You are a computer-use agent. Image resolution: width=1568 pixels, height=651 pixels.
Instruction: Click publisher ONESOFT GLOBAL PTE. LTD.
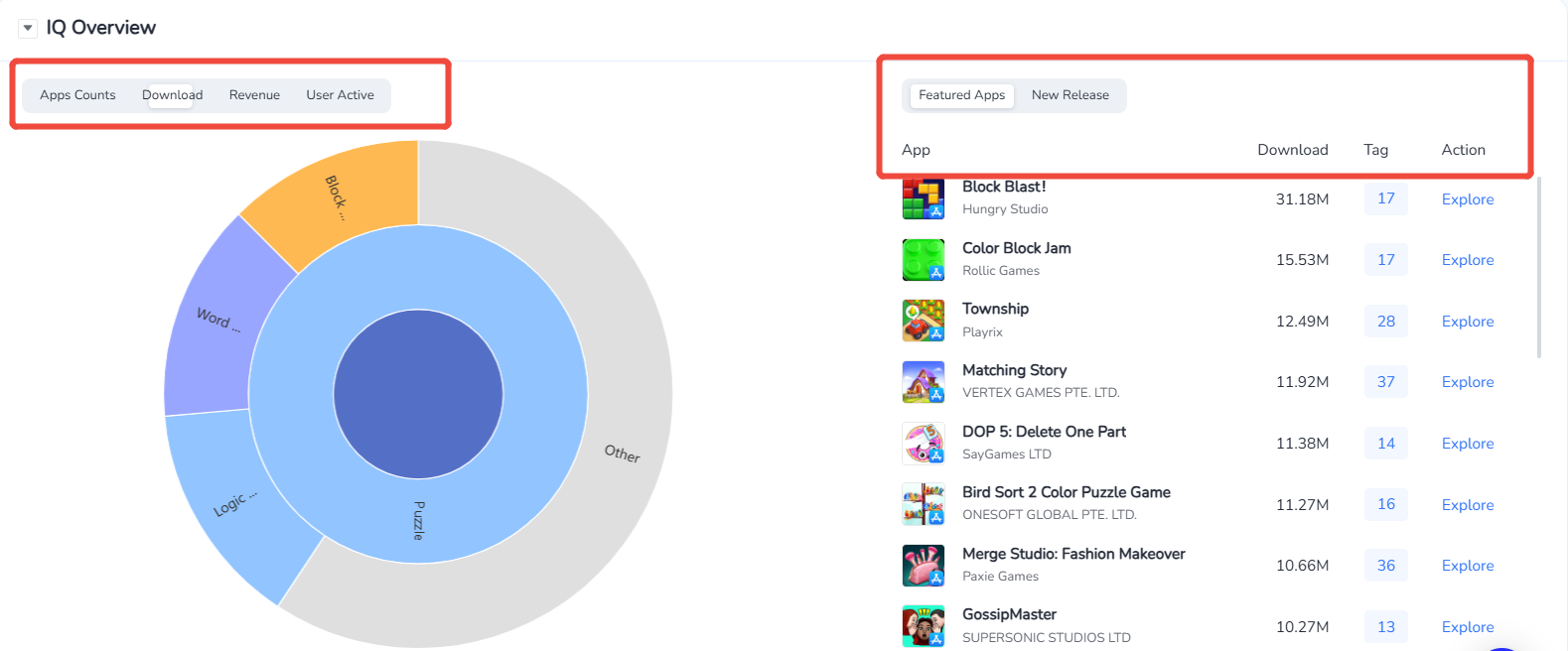pos(1050,515)
